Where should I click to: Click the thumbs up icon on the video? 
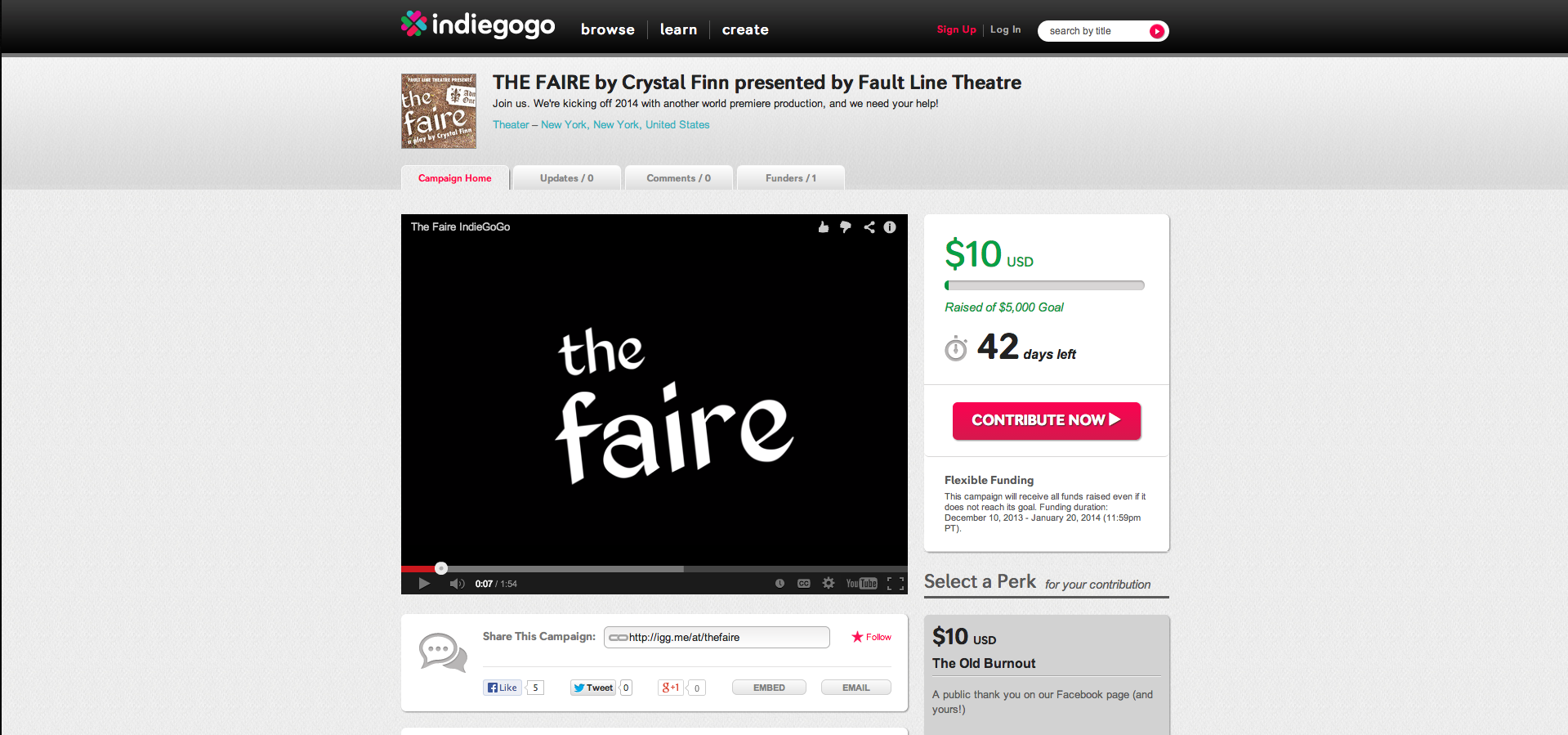(x=823, y=227)
